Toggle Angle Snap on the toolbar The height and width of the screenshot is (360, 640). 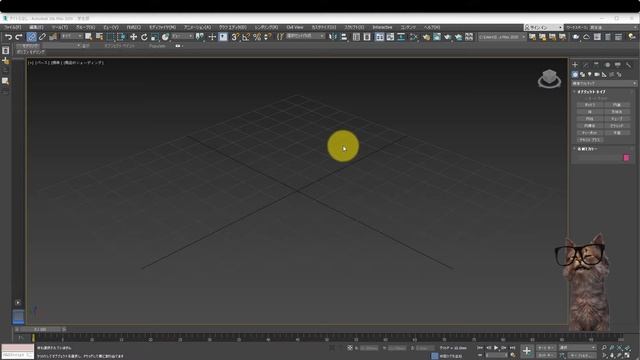click(x=246, y=37)
